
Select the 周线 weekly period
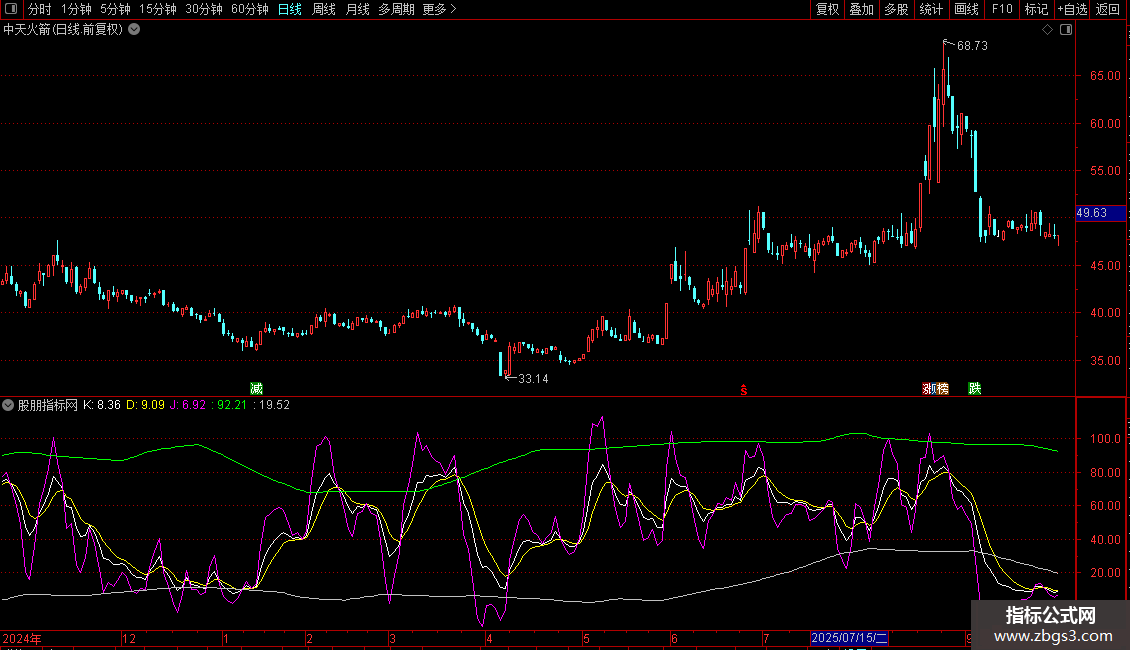click(324, 10)
